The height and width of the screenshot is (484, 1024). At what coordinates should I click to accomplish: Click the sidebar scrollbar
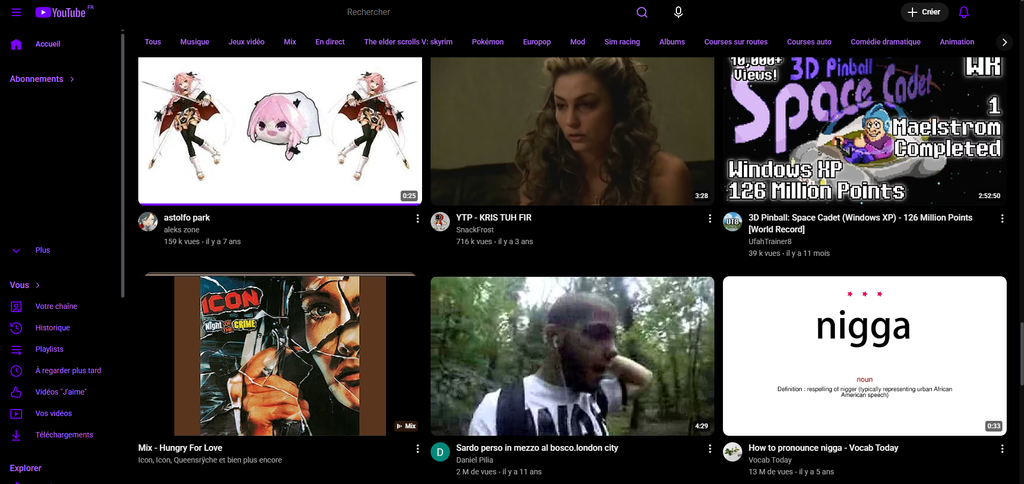[x=123, y=166]
